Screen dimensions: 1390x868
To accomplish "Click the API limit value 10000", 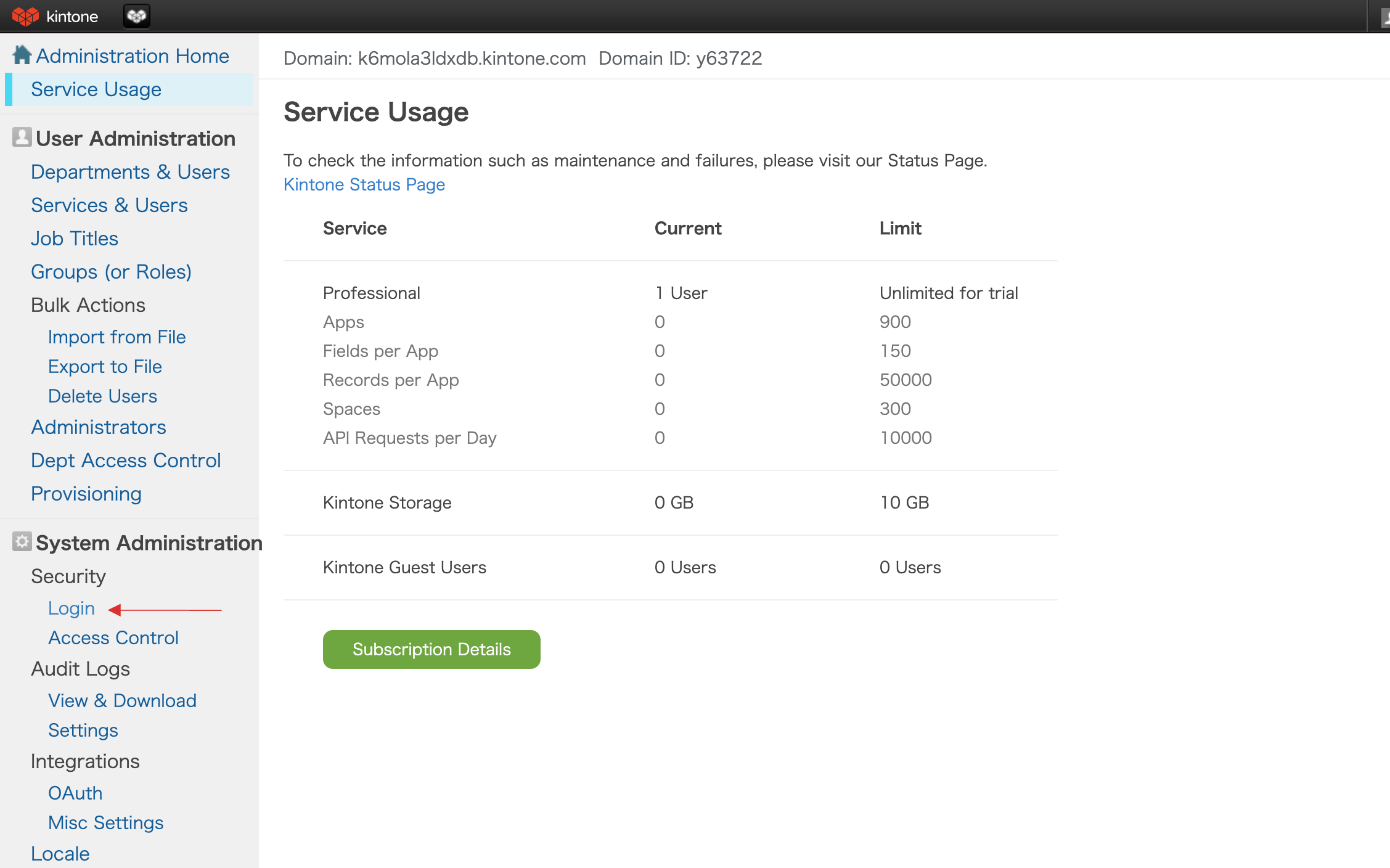I will (x=906, y=438).
